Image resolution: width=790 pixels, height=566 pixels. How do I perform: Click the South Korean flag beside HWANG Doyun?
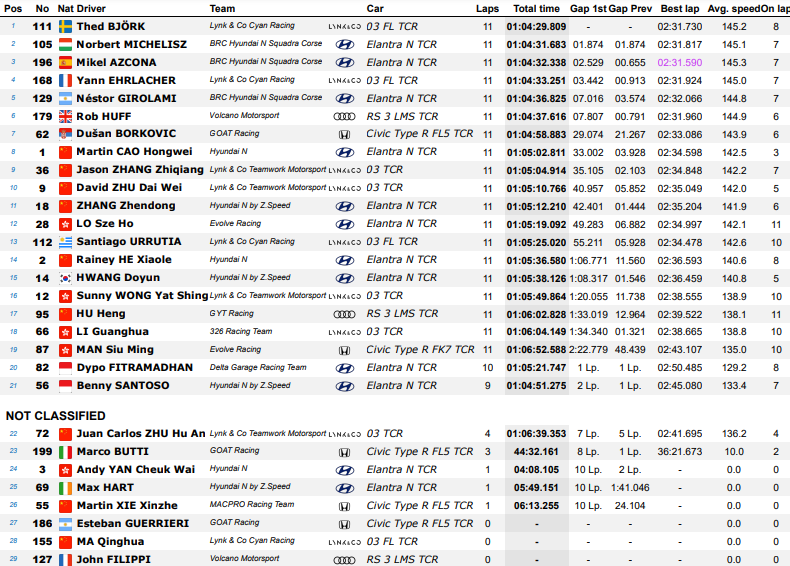coord(65,278)
